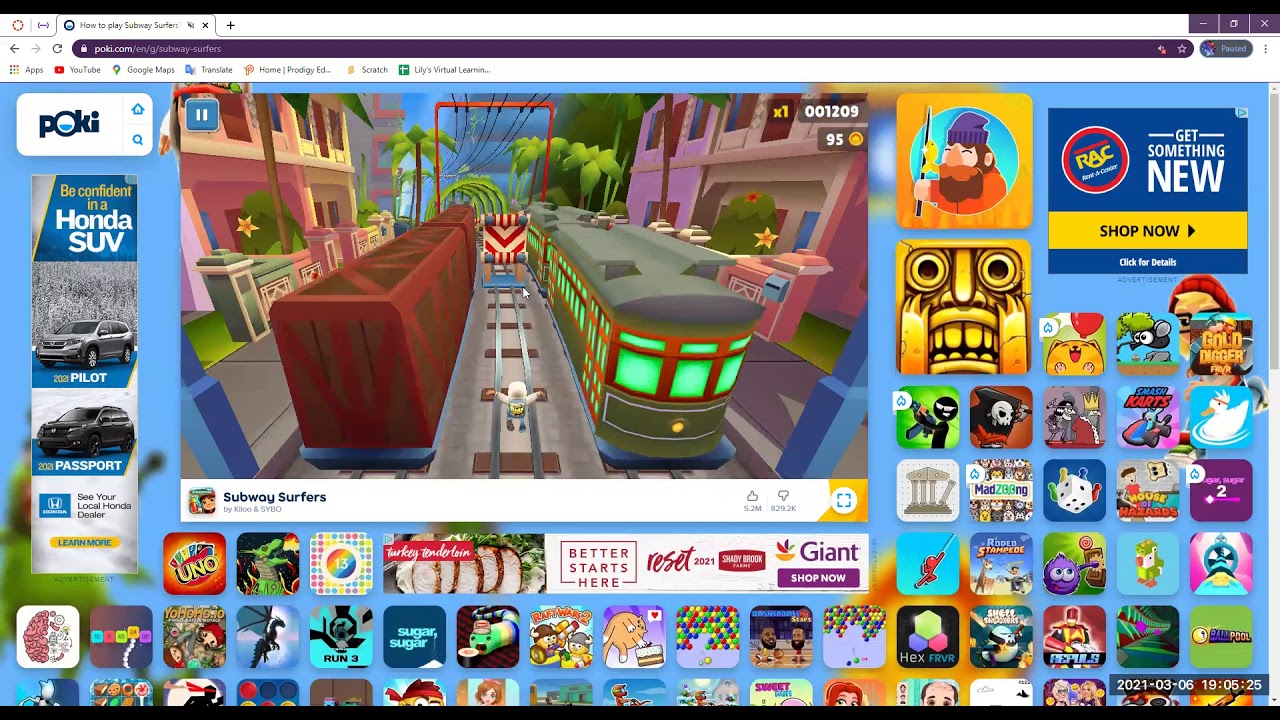Pause the Subway Surfers game
Screen dimensions: 1280x720
point(201,115)
